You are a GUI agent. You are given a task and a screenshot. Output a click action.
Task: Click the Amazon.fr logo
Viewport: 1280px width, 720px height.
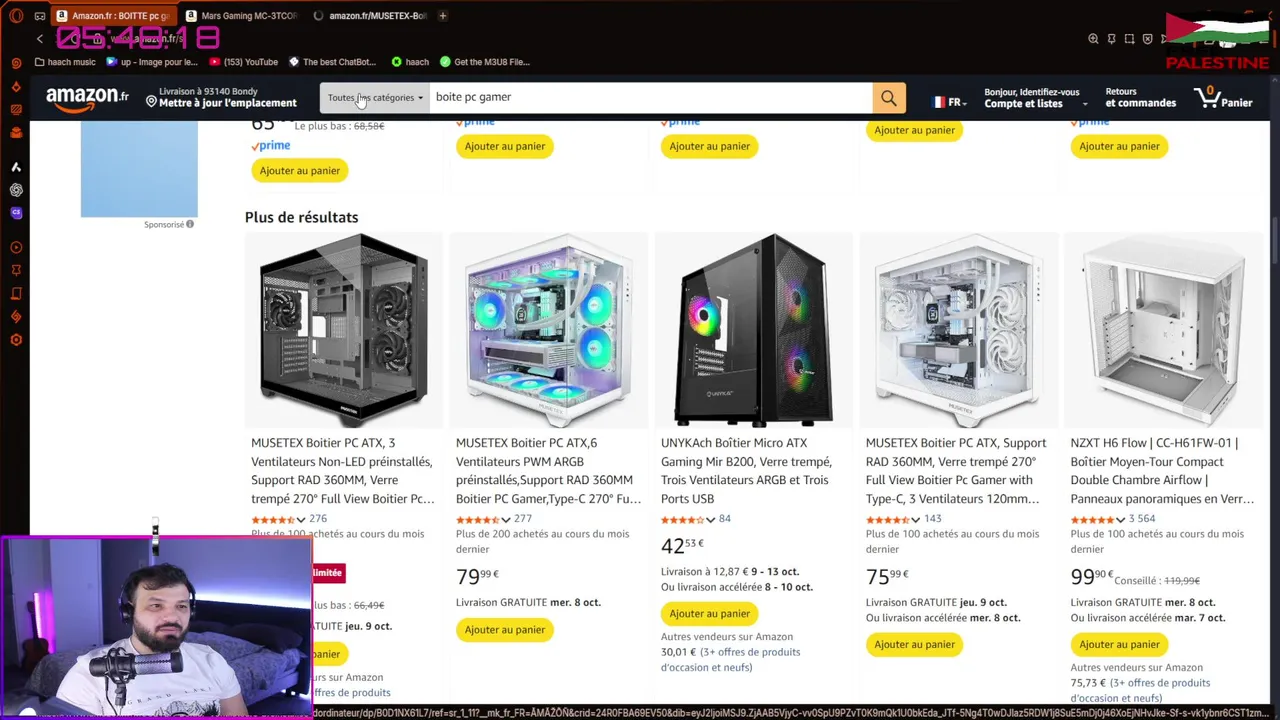pyautogui.click(x=87, y=97)
